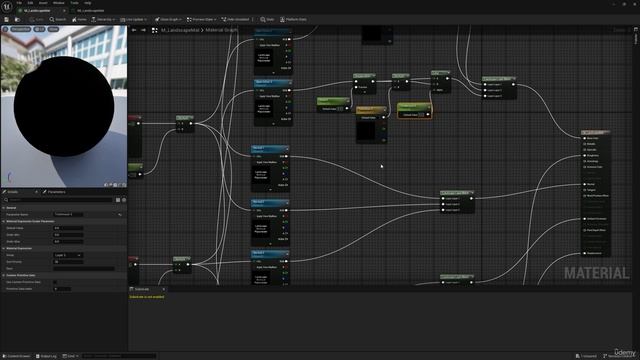Close the Details panel tab
The image size is (640, 360).
coord(36,192)
